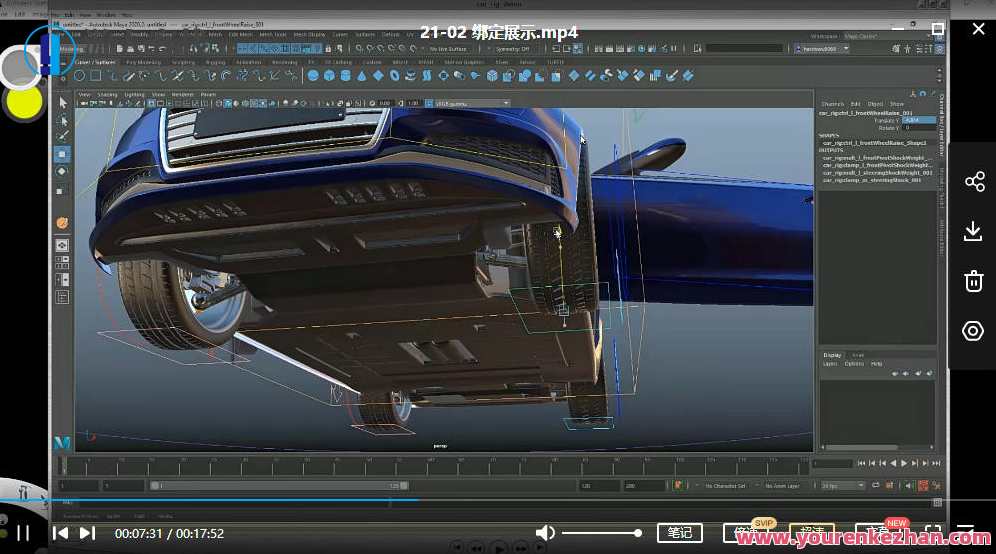Switch to the Display layer tab
996x554 pixels.
pyautogui.click(x=832, y=355)
